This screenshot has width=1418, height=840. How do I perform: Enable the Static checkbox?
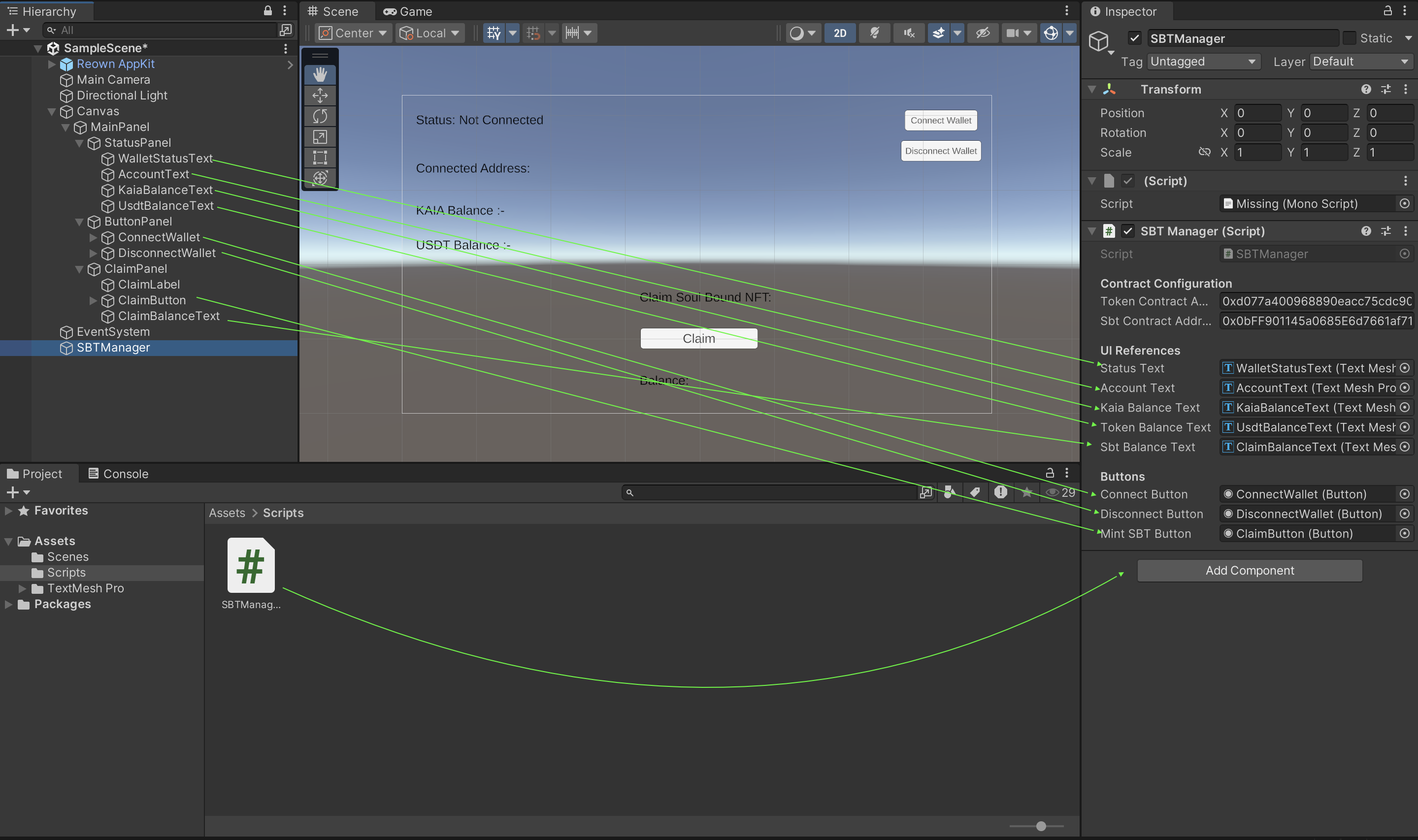pos(1350,38)
